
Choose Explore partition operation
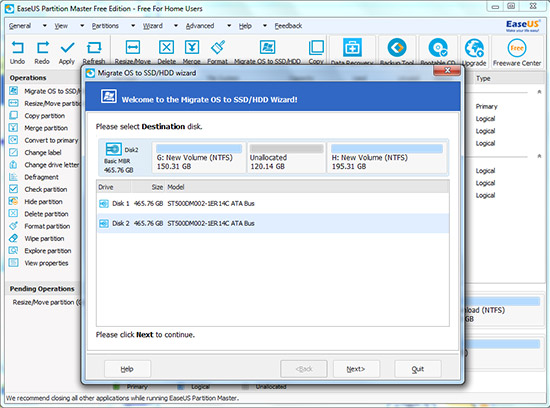tap(48, 251)
